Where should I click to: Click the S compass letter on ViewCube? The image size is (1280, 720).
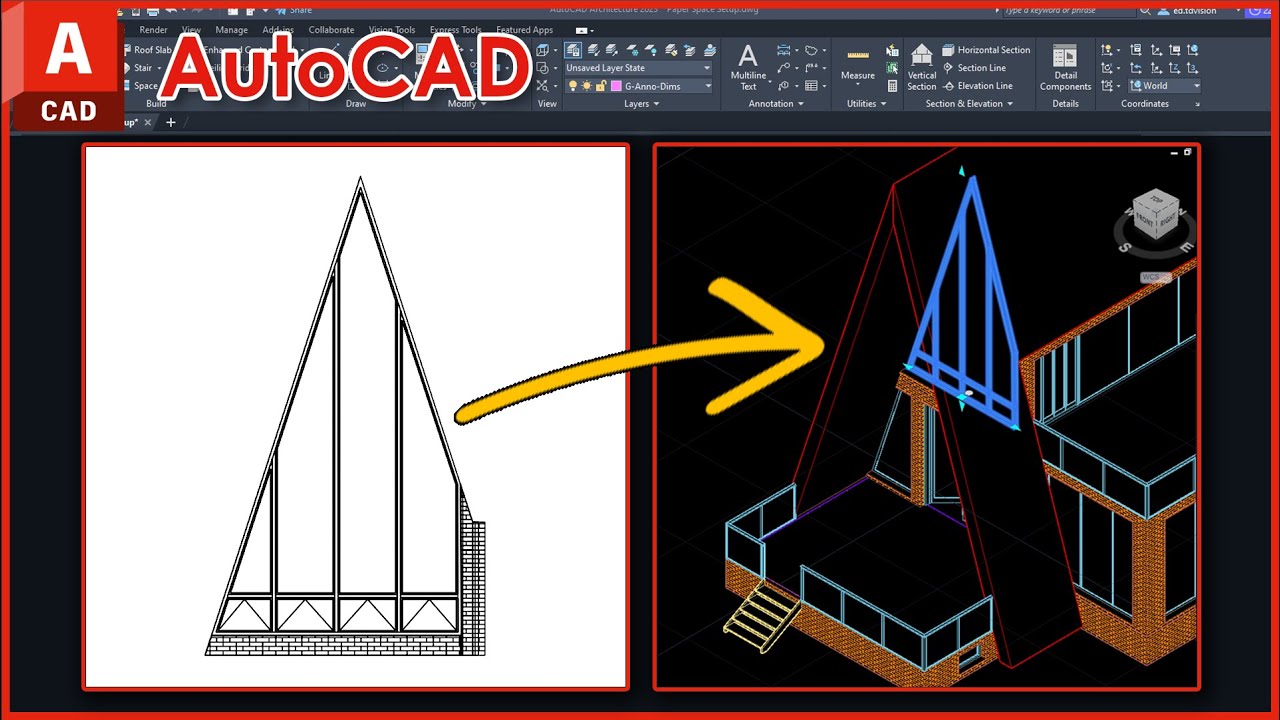click(x=1125, y=248)
